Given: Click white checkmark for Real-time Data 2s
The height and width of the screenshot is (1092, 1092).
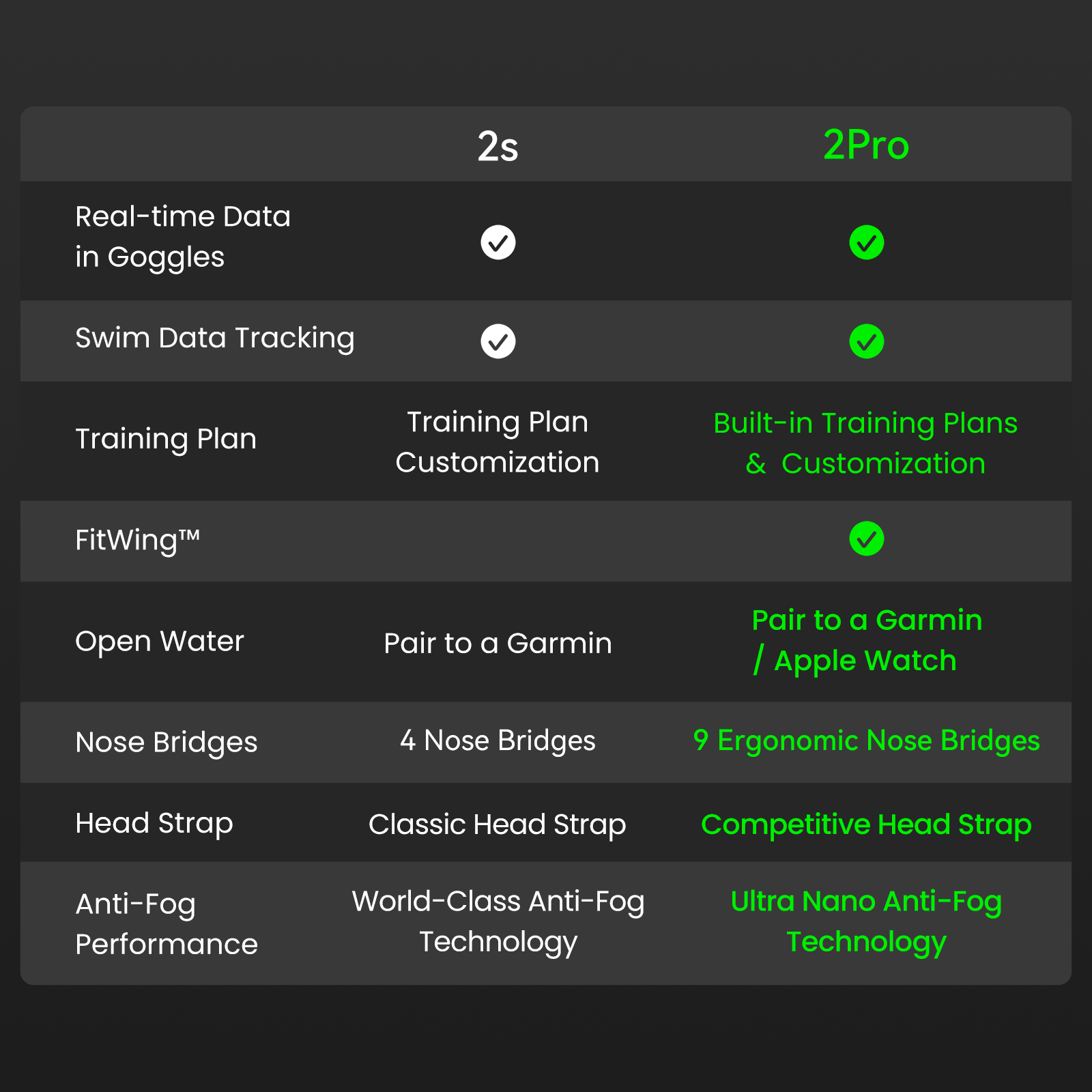Looking at the screenshot, I should 498,242.
